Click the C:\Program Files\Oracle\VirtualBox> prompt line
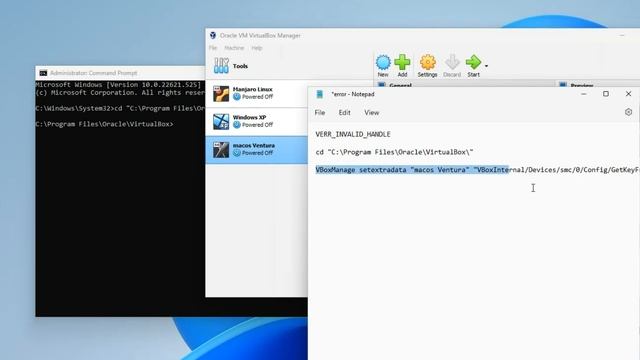 point(104,124)
